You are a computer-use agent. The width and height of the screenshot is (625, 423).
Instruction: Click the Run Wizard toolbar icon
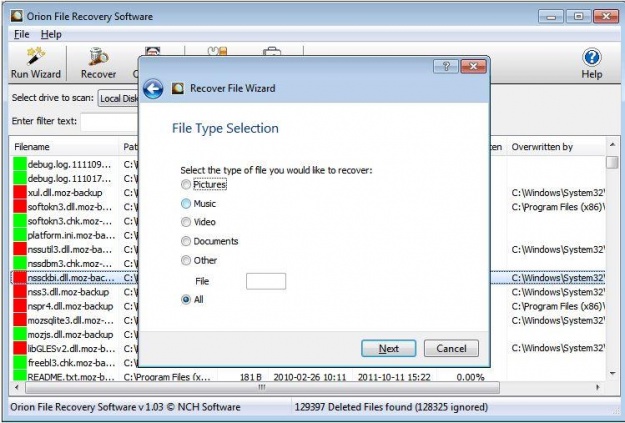tap(36, 56)
